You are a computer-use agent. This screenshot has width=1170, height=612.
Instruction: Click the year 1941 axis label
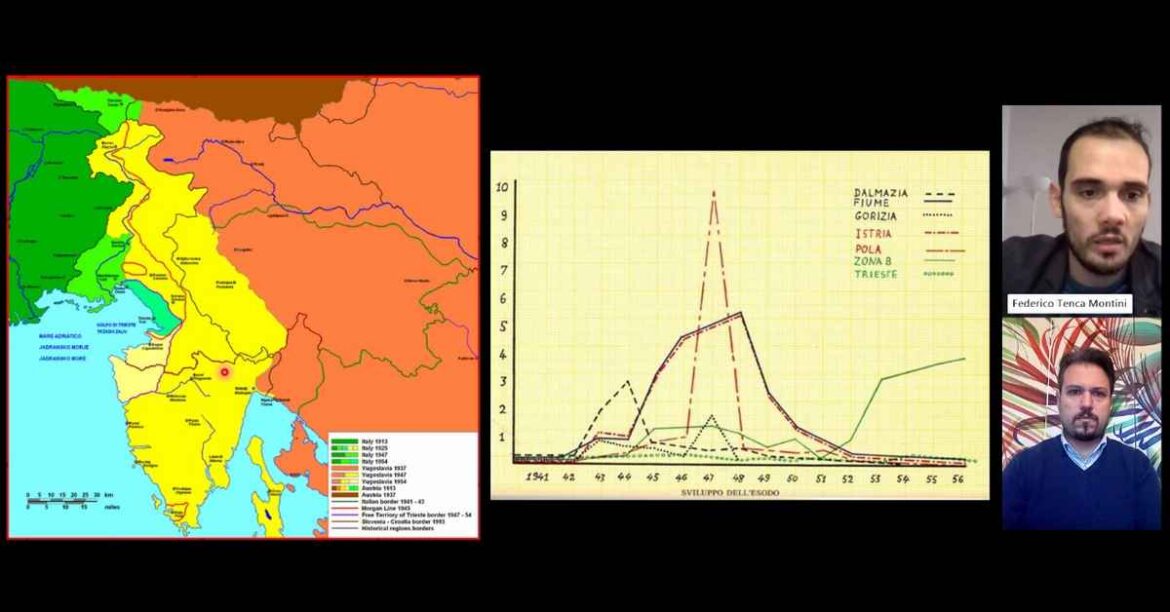click(x=536, y=477)
